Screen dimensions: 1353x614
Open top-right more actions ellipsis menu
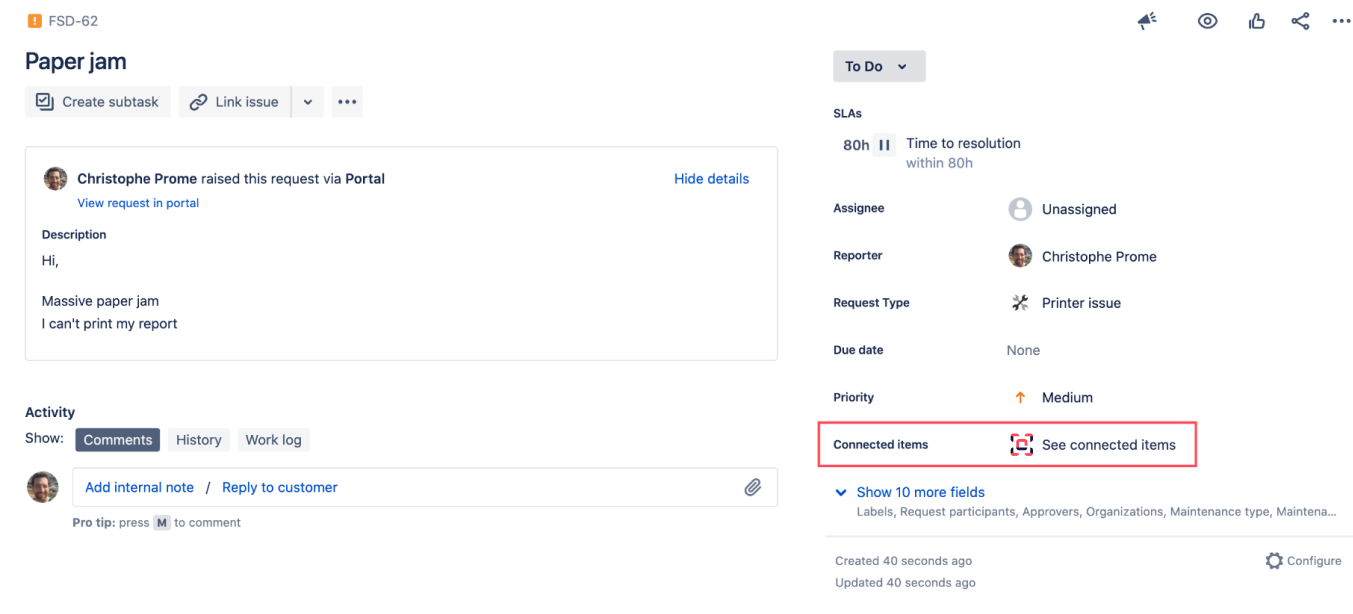1341,21
